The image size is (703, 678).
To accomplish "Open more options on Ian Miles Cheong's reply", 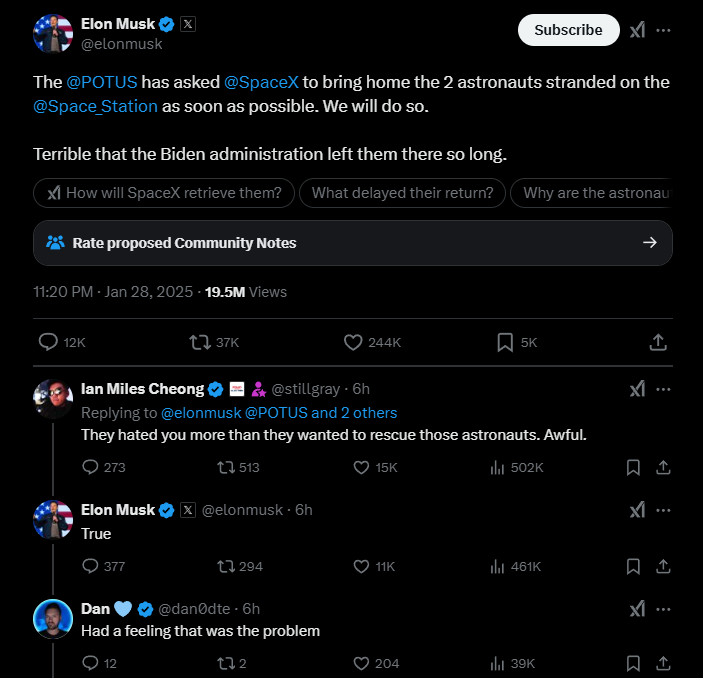I will [663, 389].
